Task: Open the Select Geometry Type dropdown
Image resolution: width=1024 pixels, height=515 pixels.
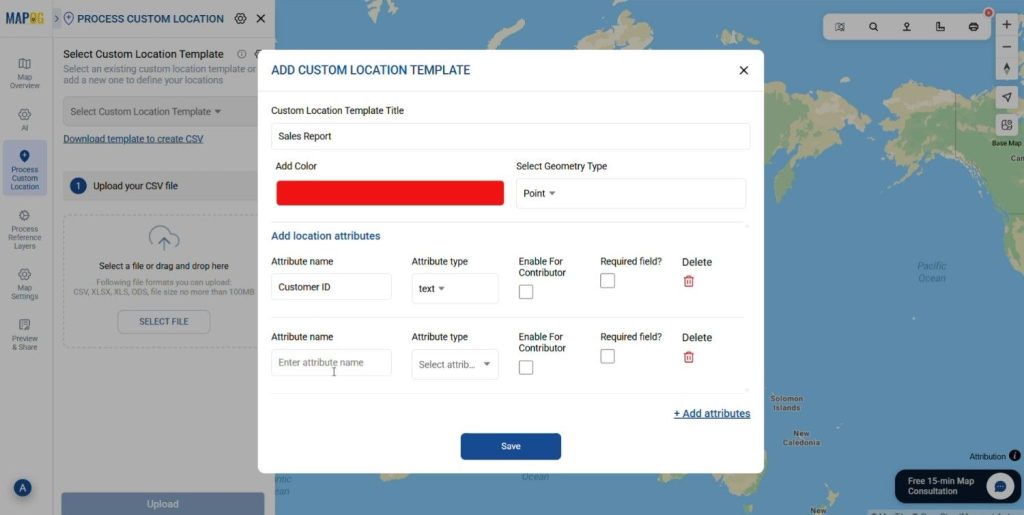Action: point(631,194)
